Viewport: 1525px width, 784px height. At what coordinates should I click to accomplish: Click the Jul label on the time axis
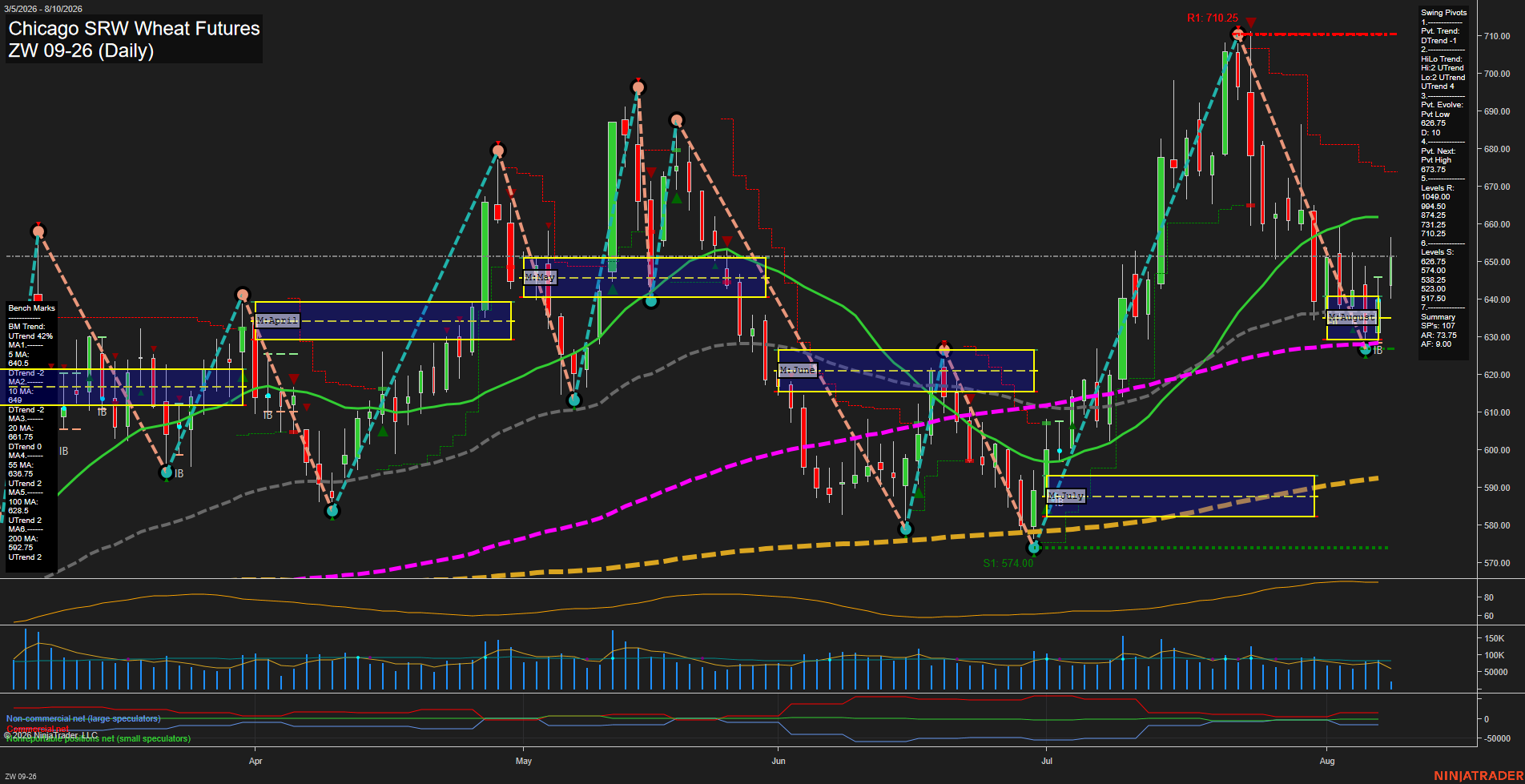click(1047, 761)
